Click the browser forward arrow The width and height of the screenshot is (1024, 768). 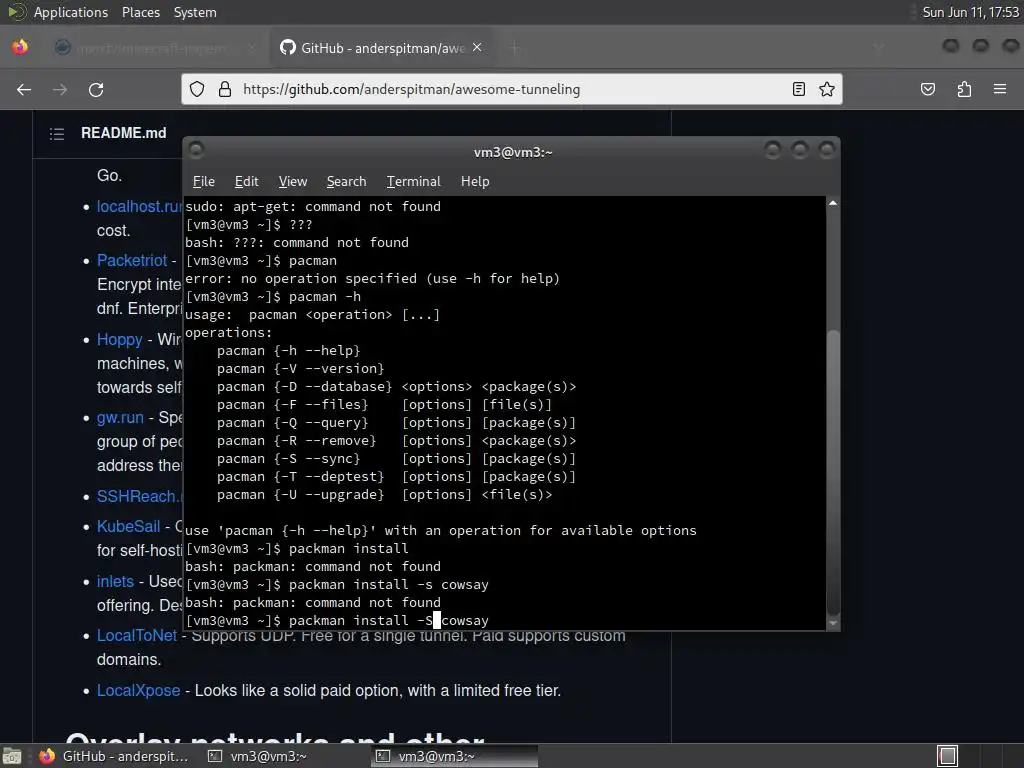click(x=60, y=89)
